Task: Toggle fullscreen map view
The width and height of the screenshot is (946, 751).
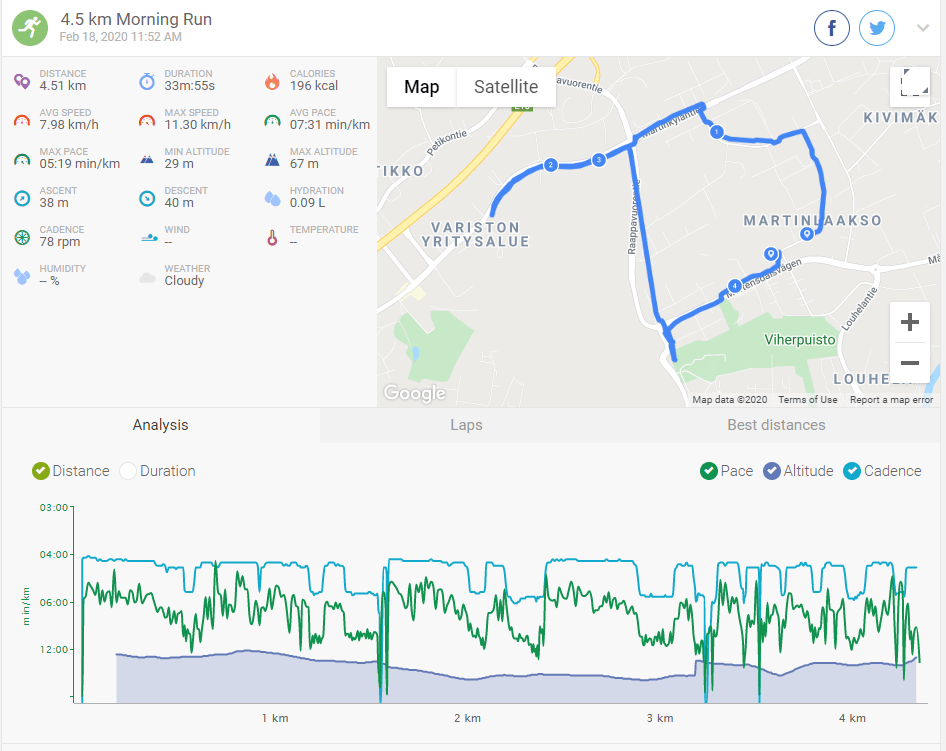Action: (x=910, y=86)
